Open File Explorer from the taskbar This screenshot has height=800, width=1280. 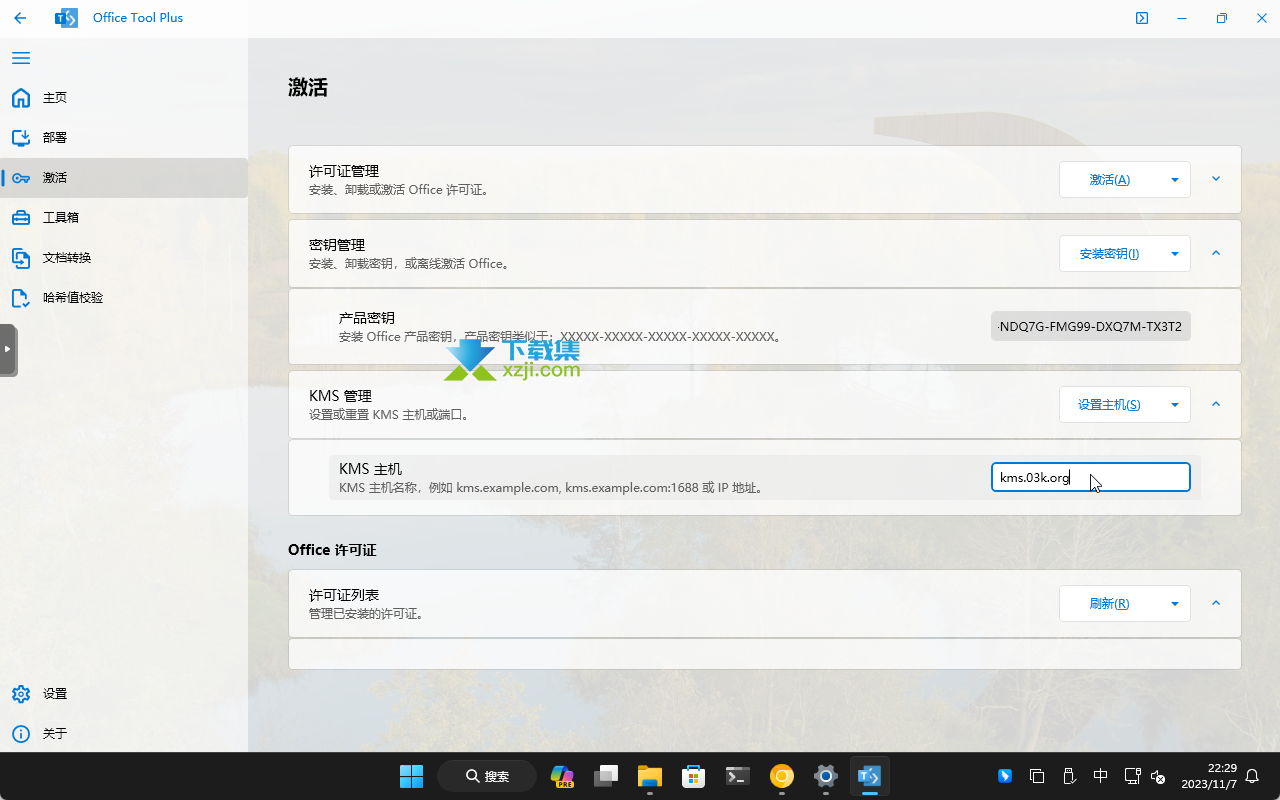[x=650, y=776]
